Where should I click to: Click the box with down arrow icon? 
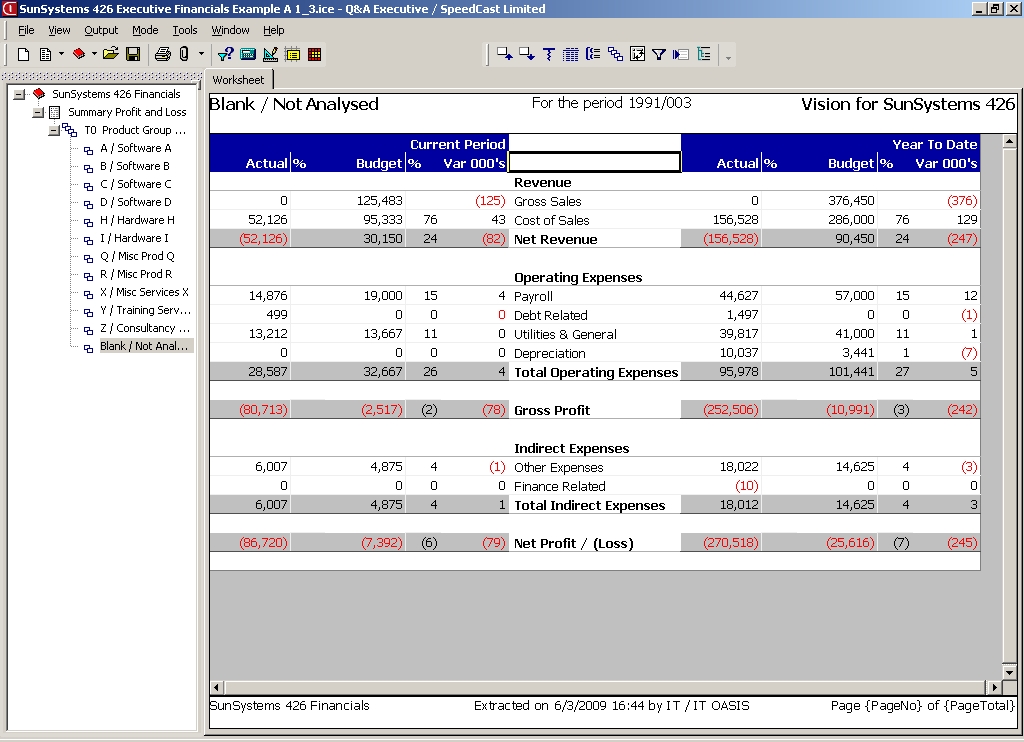coord(527,54)
